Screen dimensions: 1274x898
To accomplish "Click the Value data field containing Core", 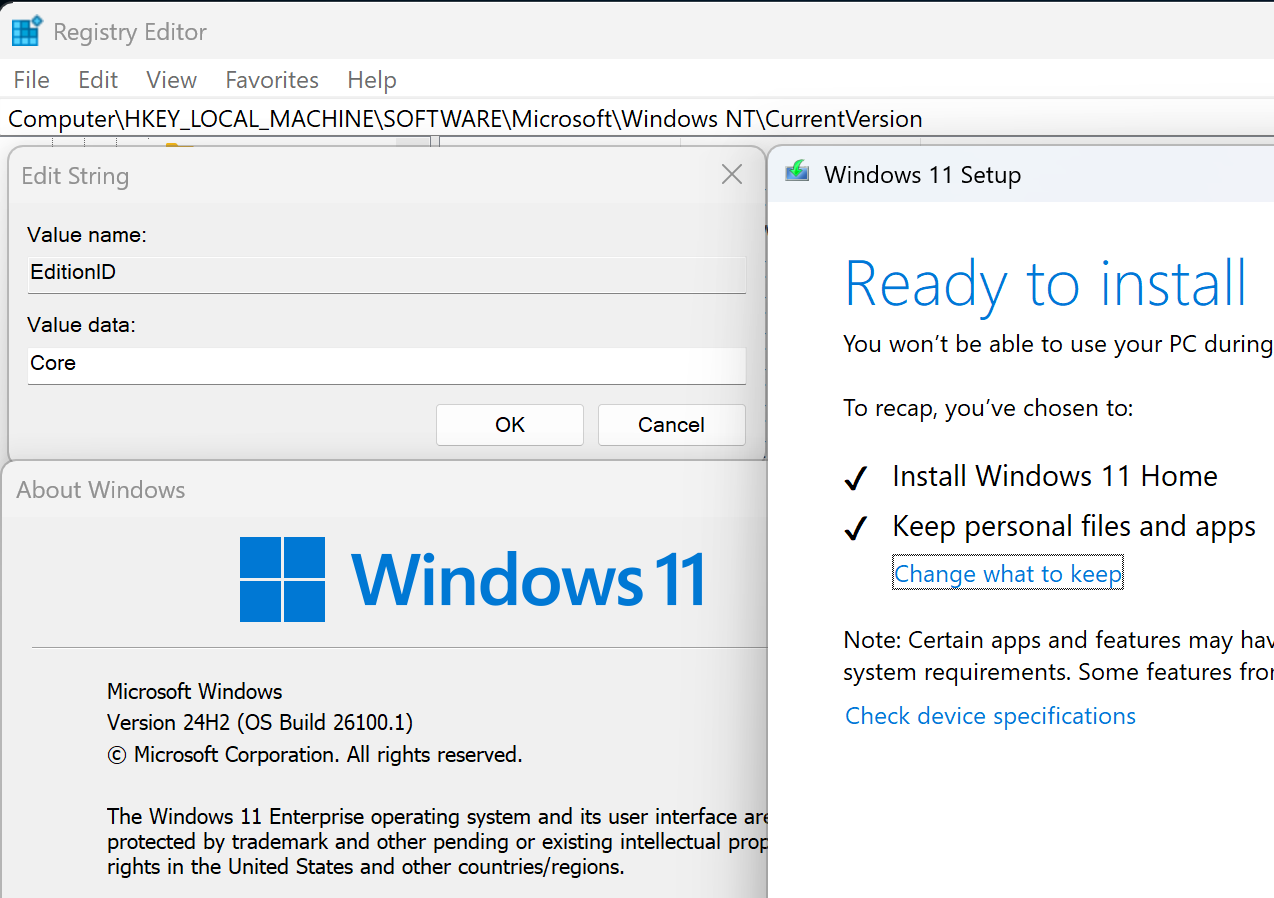I will pos(386,364).
